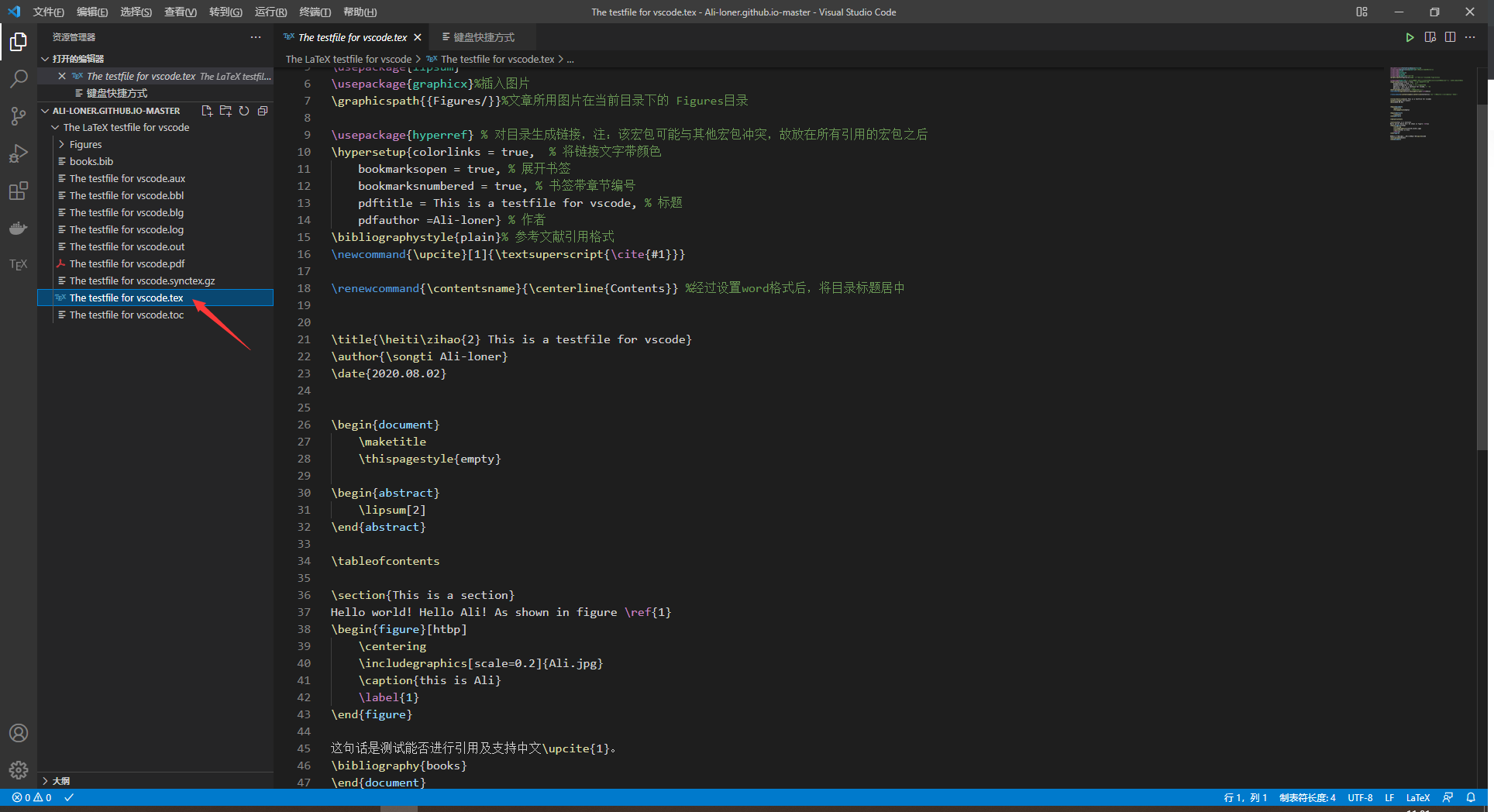The image size is (1494, 812).
Task: Open the 运行(R) menu
Action: (x=270, y=12)
